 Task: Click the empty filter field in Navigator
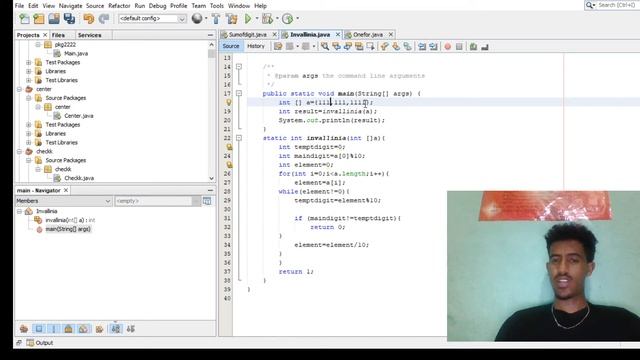pos(154,201)
